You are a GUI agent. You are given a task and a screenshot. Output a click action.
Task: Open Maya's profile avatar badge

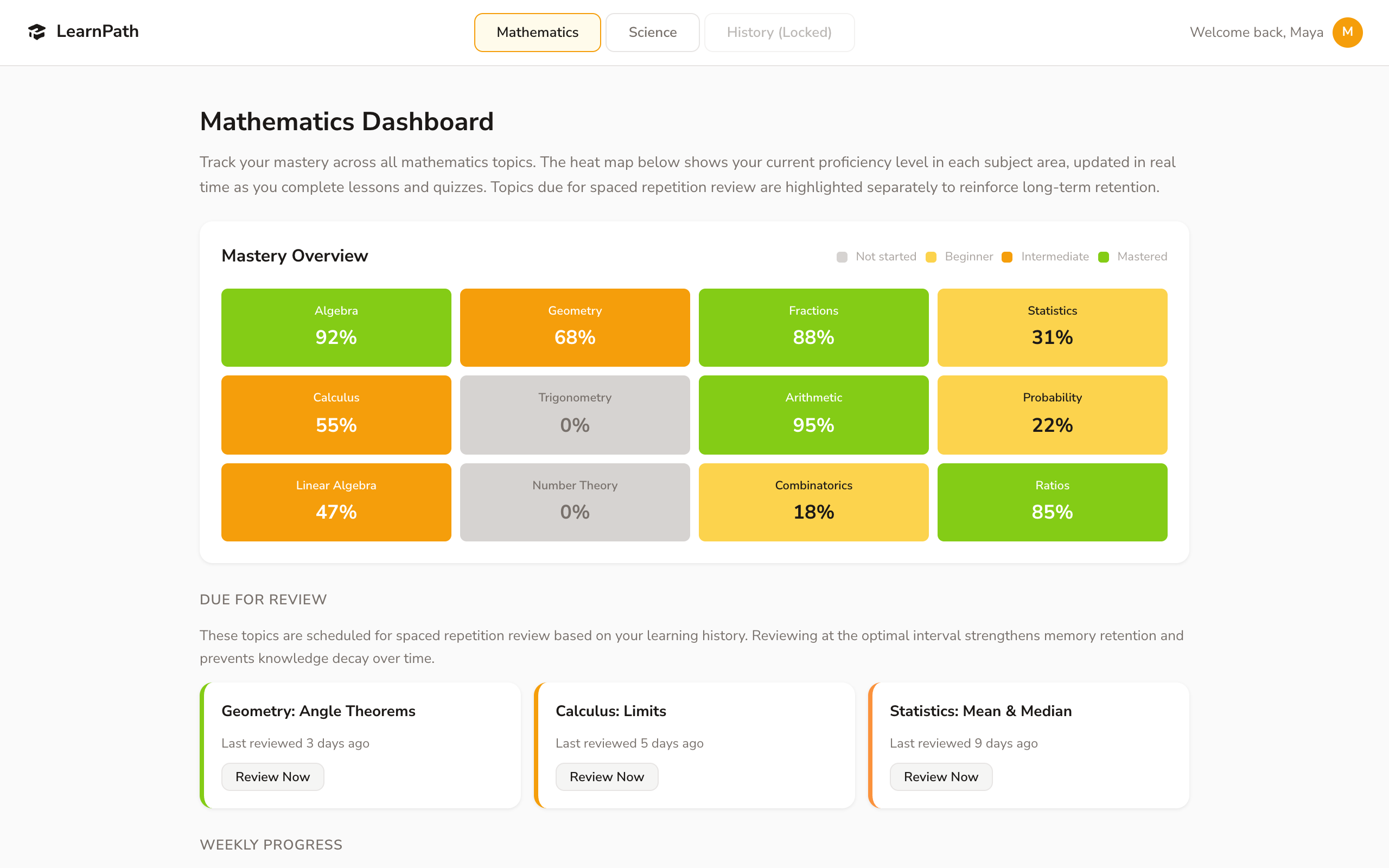[x=1348, y=32]
